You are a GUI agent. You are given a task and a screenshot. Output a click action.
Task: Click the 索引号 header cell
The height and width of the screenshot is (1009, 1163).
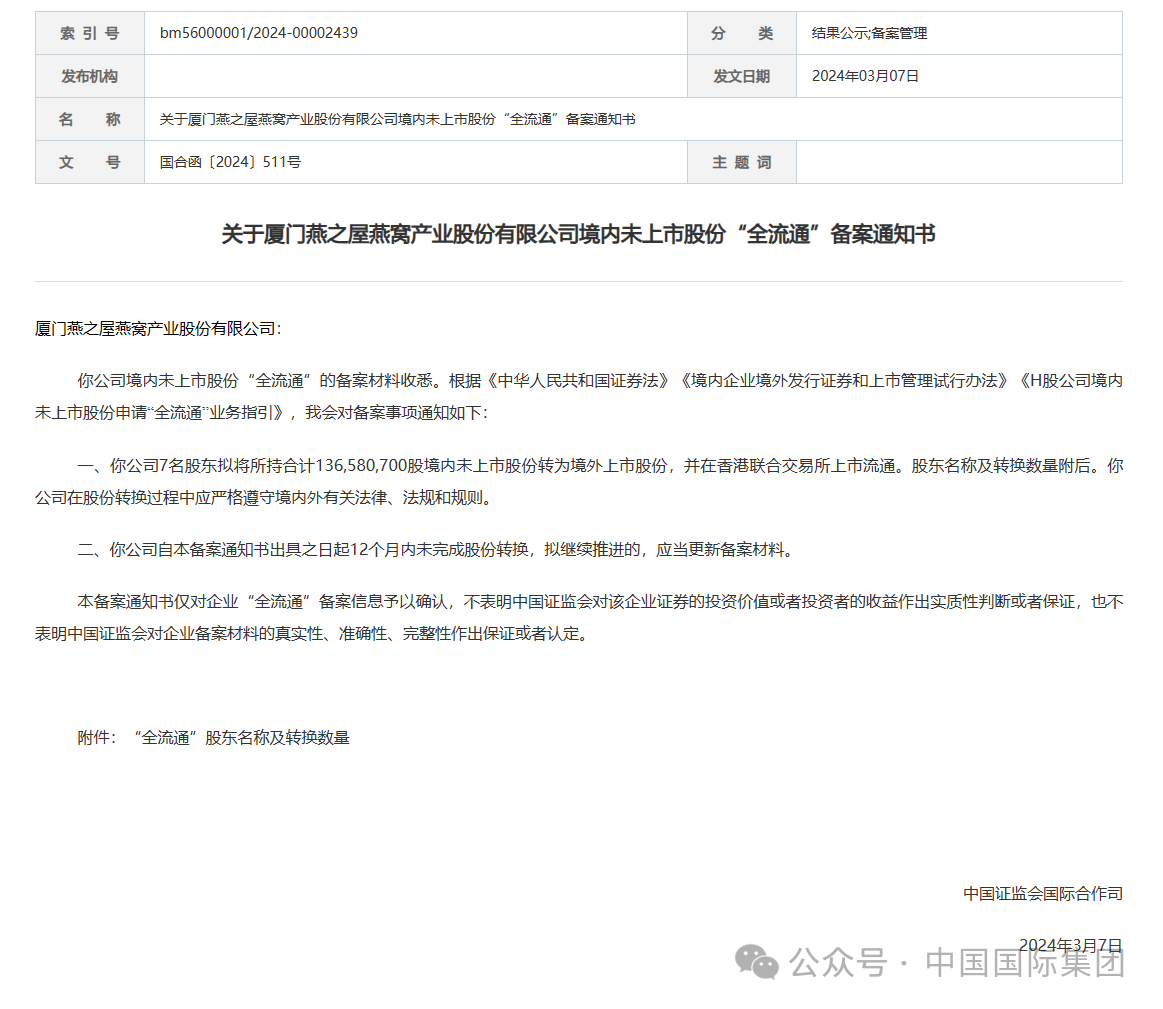90,33
